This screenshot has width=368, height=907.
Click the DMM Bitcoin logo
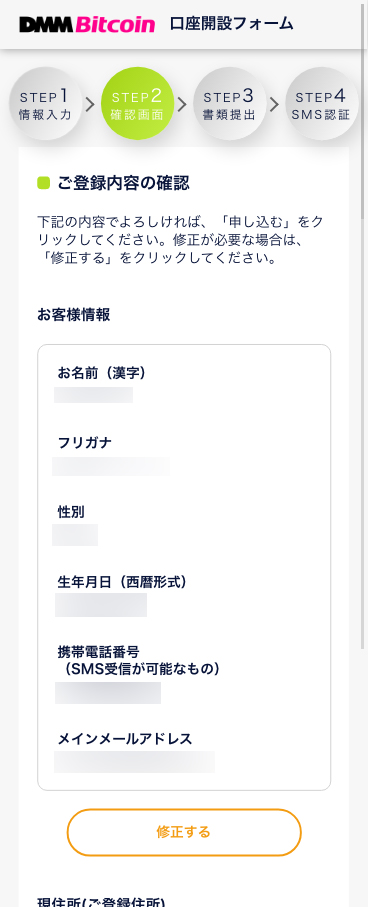[x=87, y=24]
